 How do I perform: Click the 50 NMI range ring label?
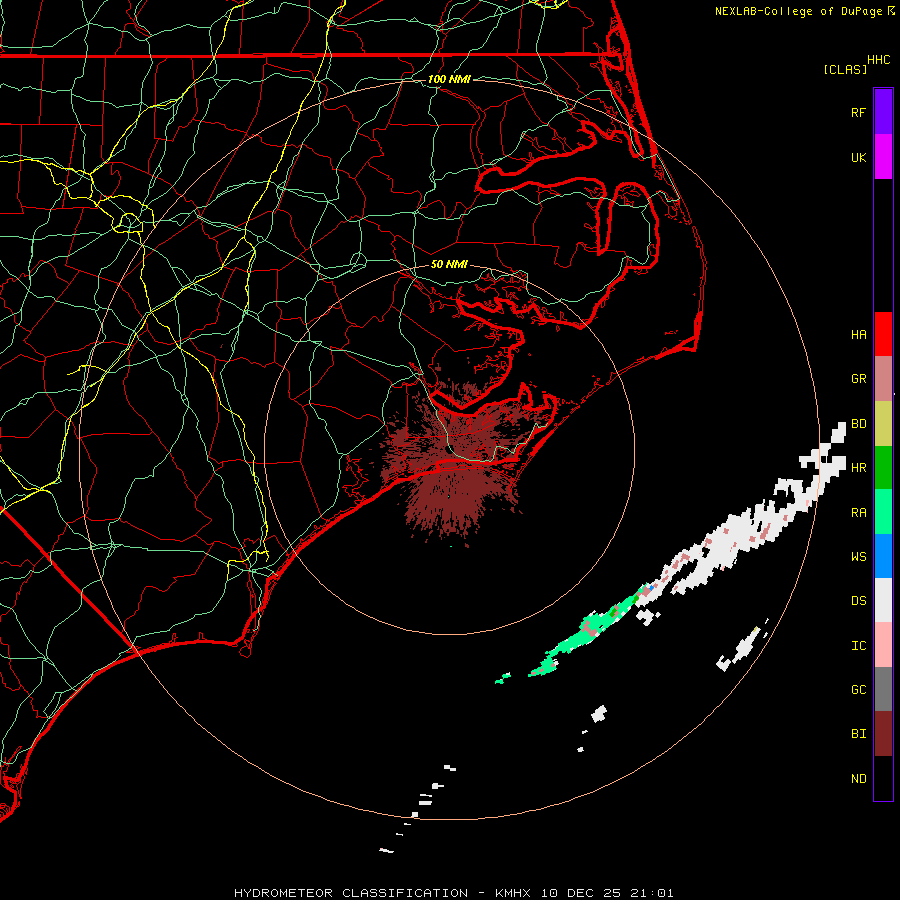click(449, 264)
